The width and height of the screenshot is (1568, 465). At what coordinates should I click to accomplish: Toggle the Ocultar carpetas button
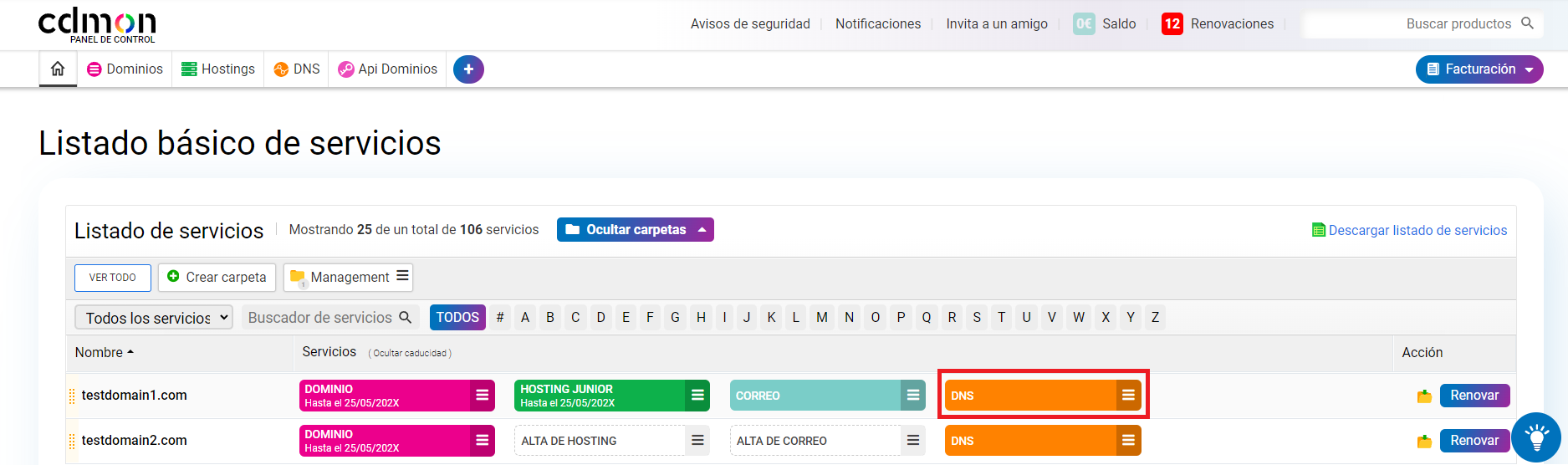tap(635, 230)
